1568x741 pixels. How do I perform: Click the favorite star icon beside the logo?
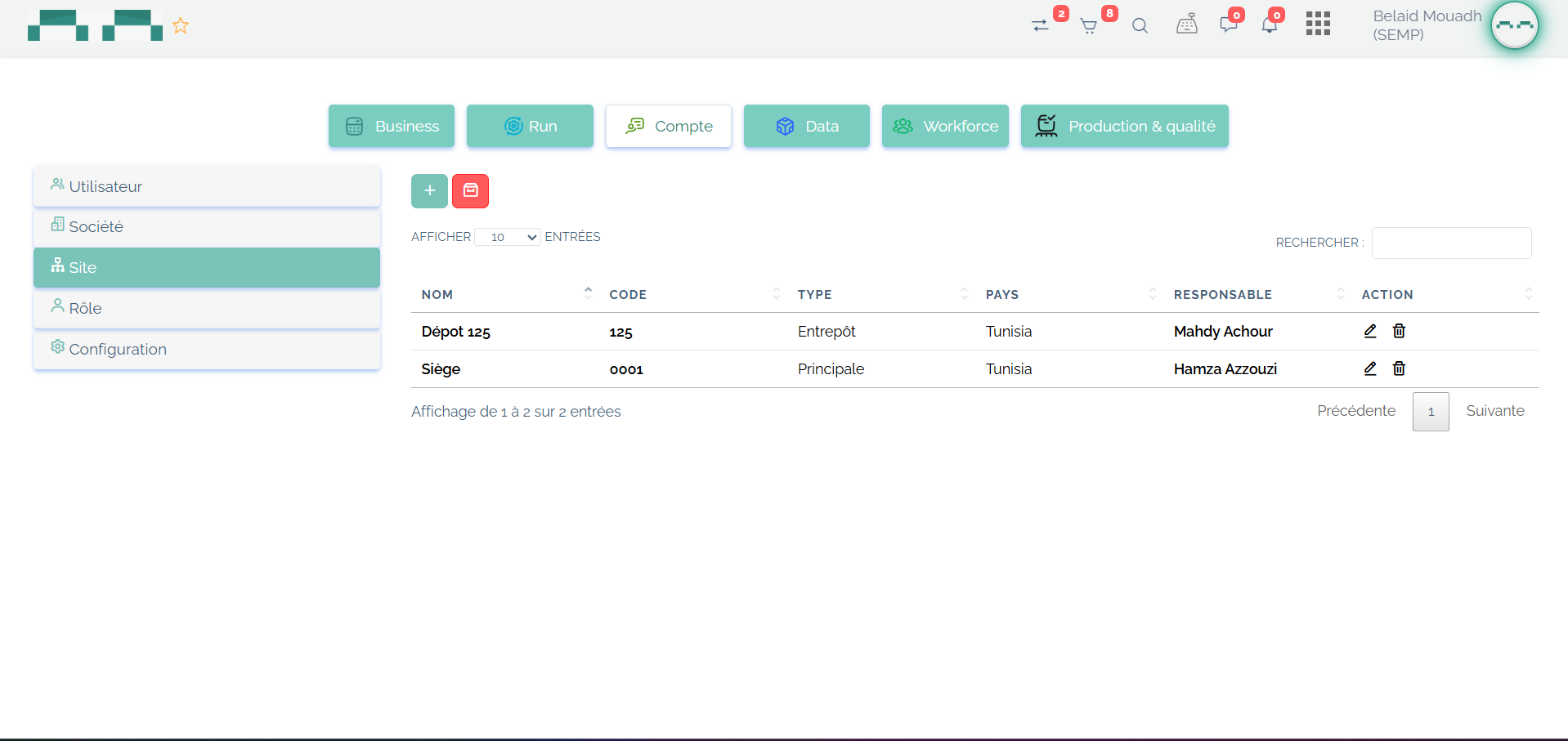(x=181, y=26)
